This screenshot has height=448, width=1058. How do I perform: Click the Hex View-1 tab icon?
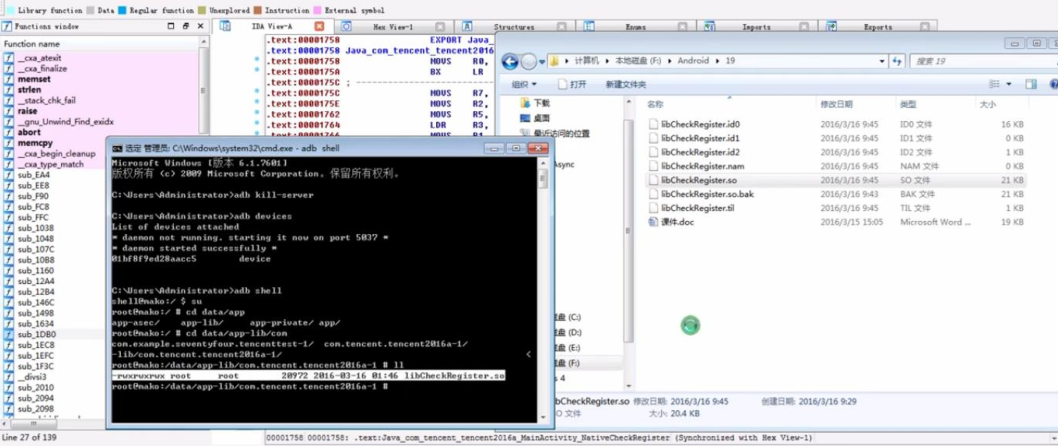click(346, 26)
